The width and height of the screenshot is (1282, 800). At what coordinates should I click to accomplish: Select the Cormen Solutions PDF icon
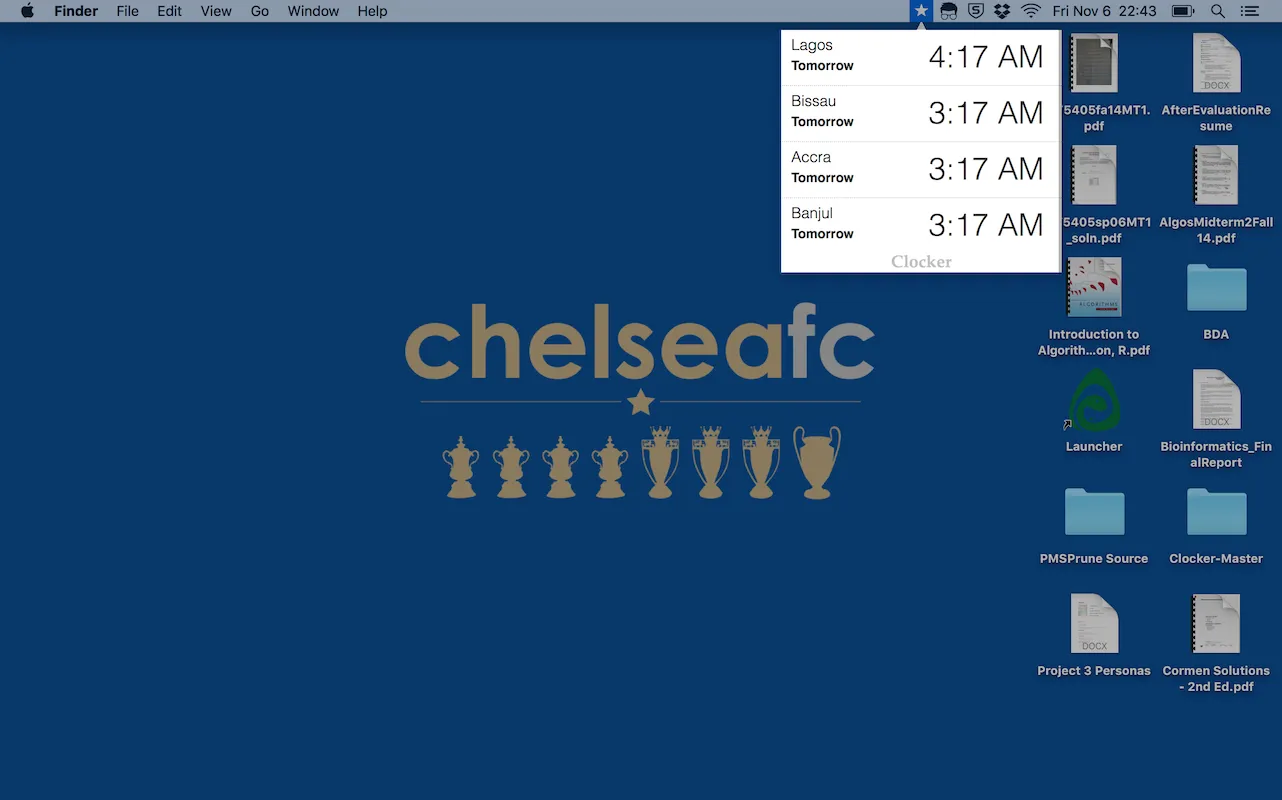[x=1216, y=623]
